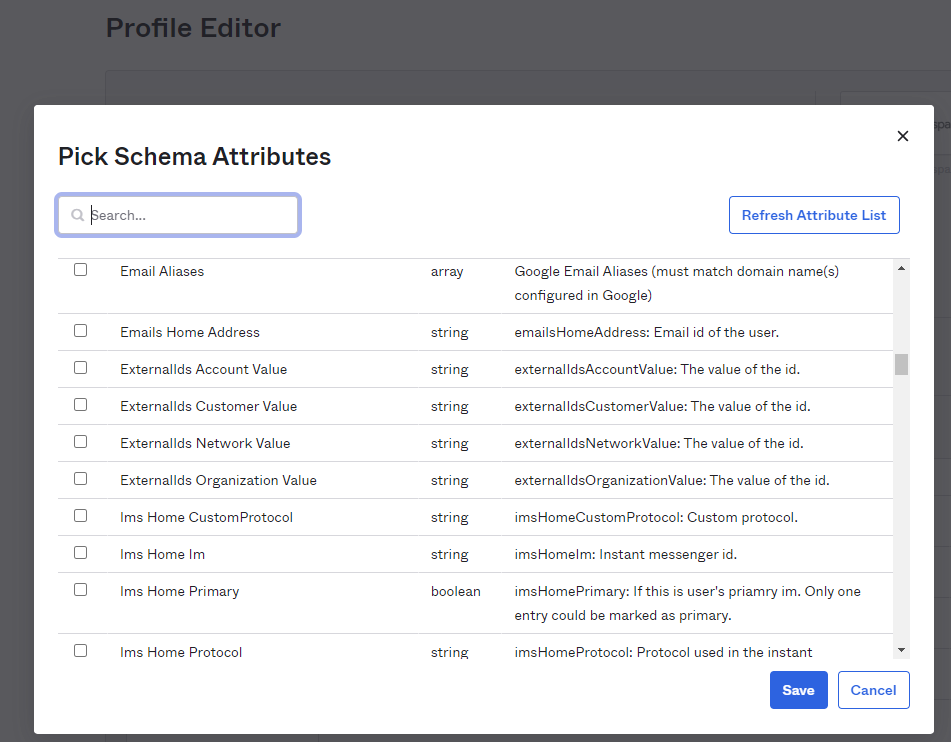Check the ExternalIds Customer Value checkbox
Image resolution: width=951 pixels, height=742 pixels.
80,405
